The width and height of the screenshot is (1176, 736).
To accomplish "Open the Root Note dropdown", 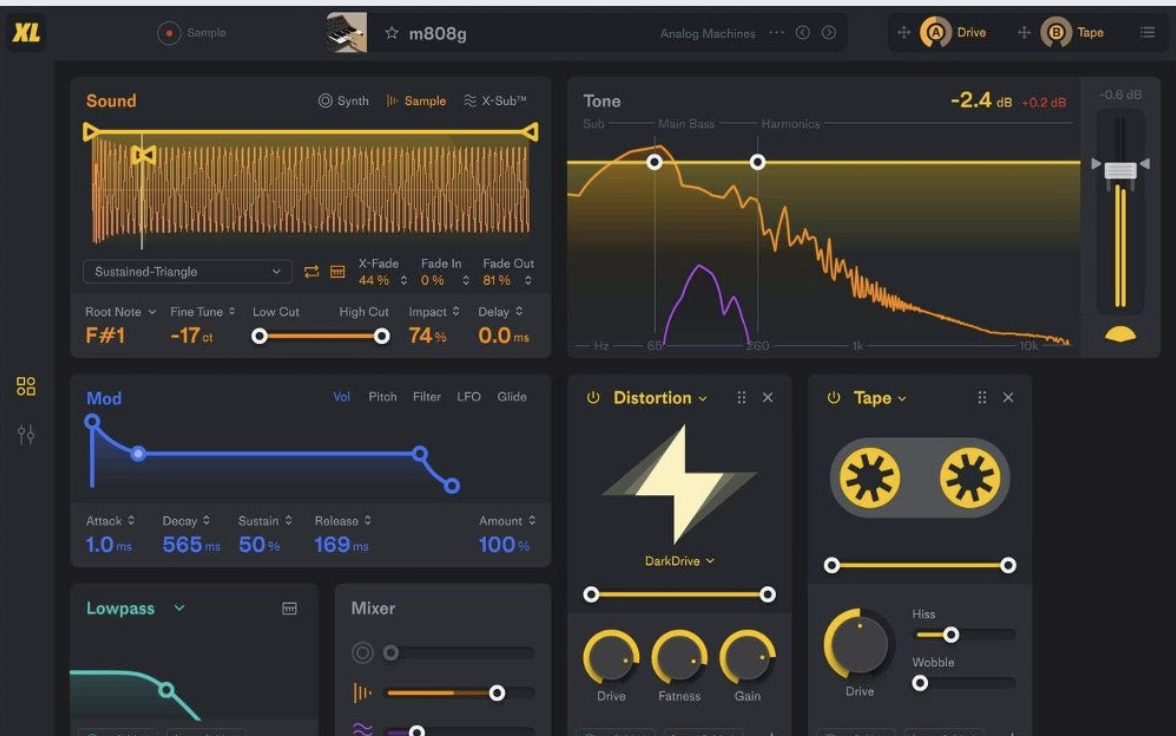I will pos(121,311).
